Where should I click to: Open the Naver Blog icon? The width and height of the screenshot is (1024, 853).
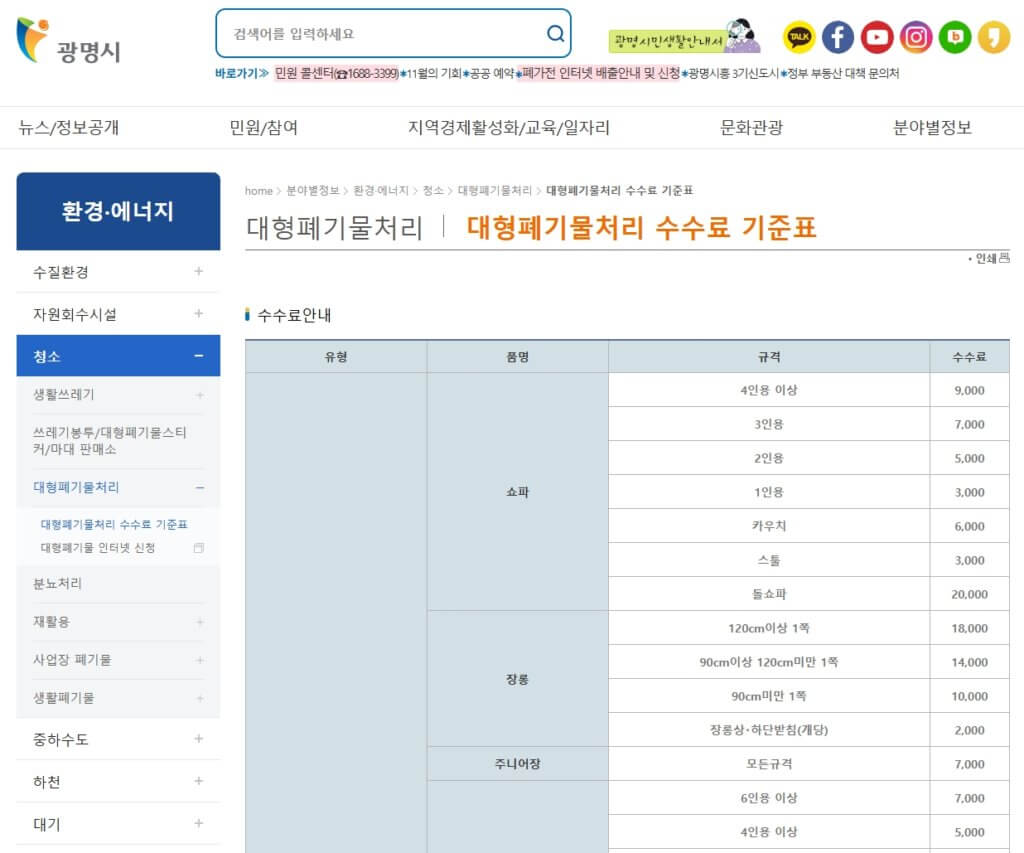pyautogui.click(x=956, y=37)
